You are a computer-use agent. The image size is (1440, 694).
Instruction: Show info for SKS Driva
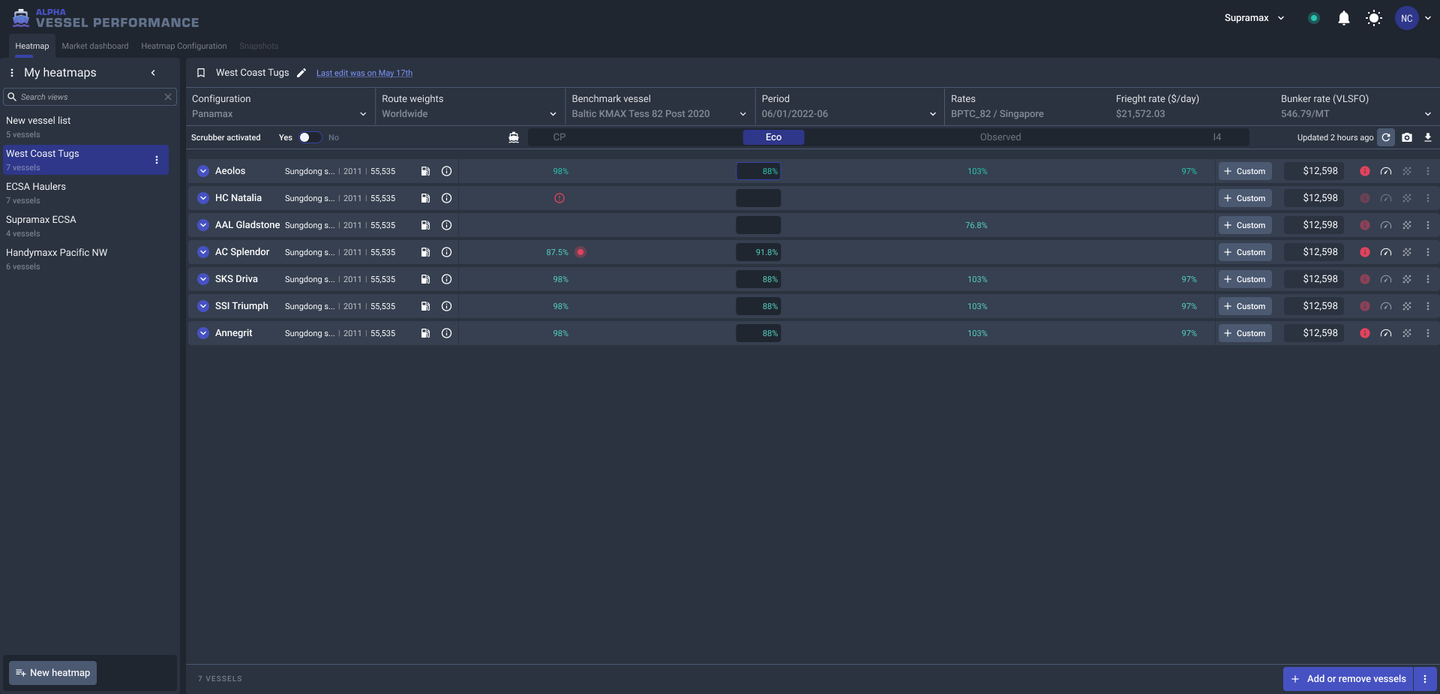click(x=446, y=279)
